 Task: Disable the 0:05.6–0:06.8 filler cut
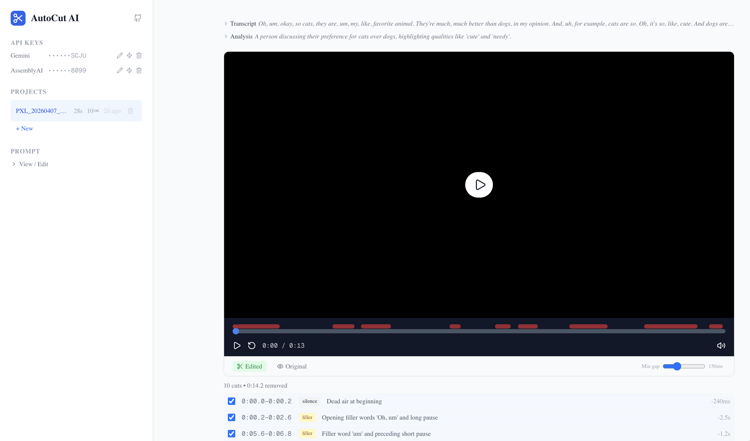click(x=232, y=434)
